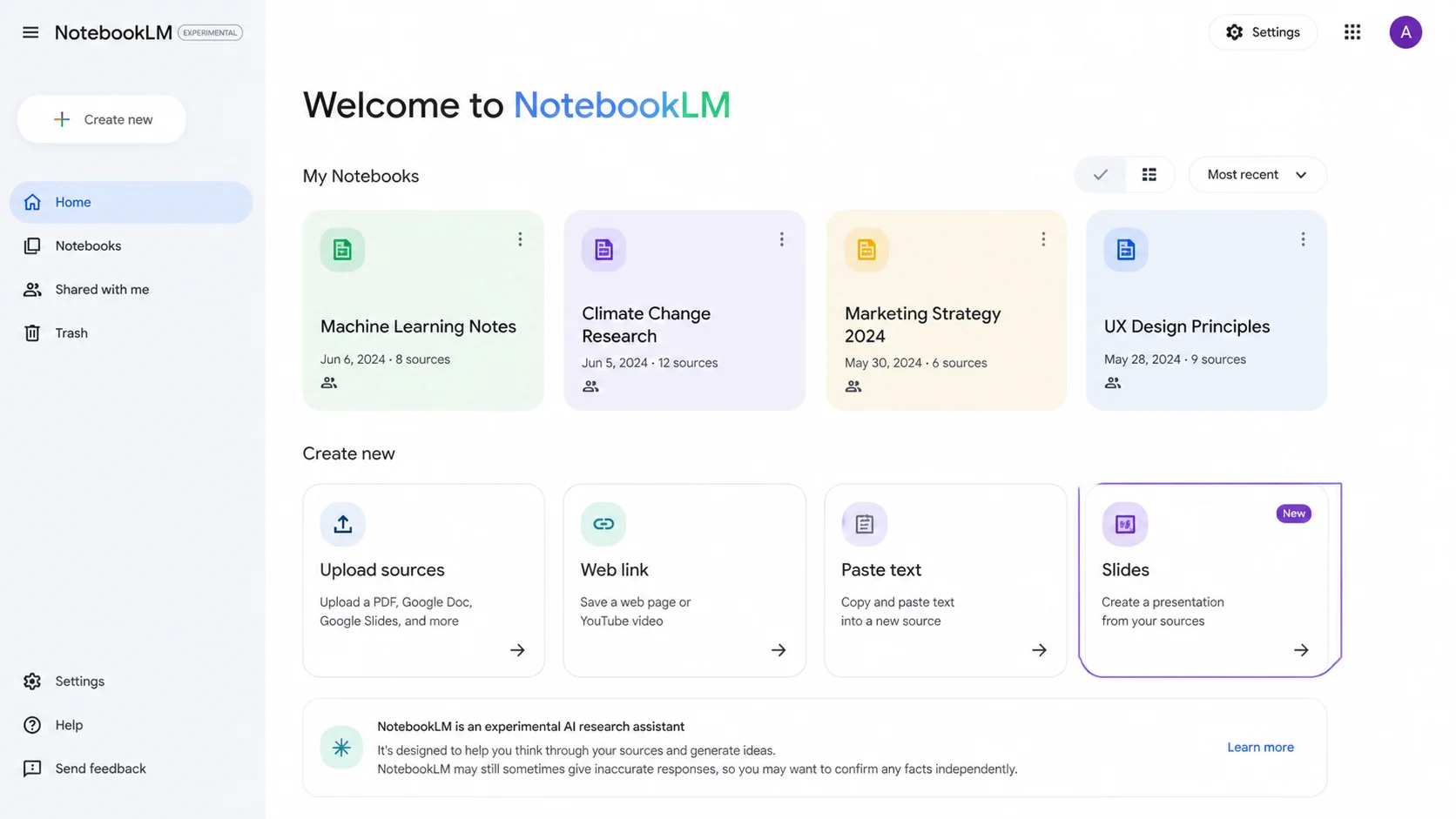The width and height of the screenshot is (1456, 819).
Task: Open the account avatar A
Action: (x=1405, y=32)
